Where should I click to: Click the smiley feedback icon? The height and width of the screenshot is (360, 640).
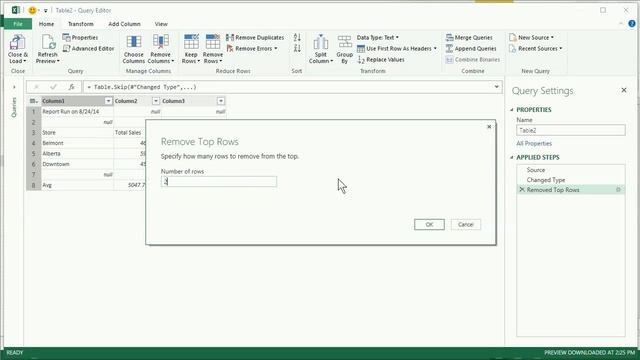pyautogui.click(x=32, y=10)
